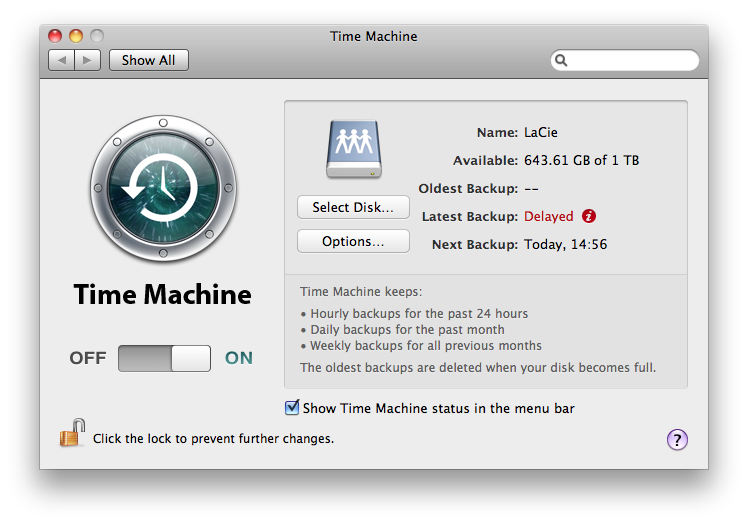Click the Hourly backups for the past 24 hours line
This screenshot has height=524, width=748.
point(414,314)
